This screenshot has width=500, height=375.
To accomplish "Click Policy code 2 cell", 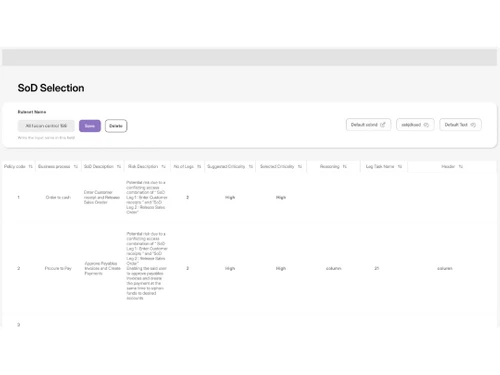I will pyautogui.click(x=19, y=268).
